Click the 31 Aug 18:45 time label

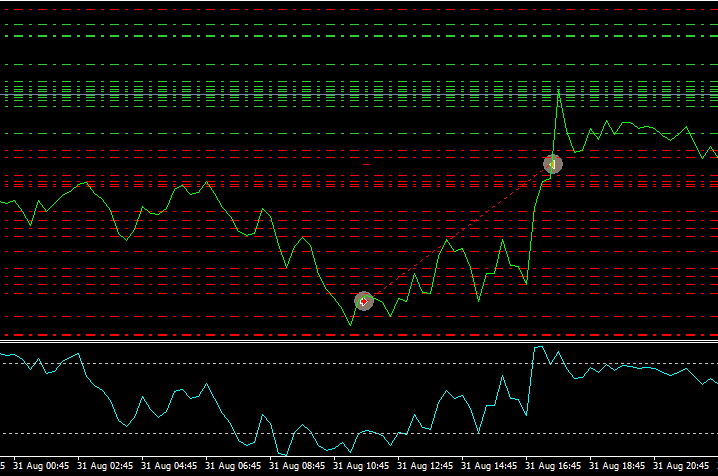(x=617, y=466)
